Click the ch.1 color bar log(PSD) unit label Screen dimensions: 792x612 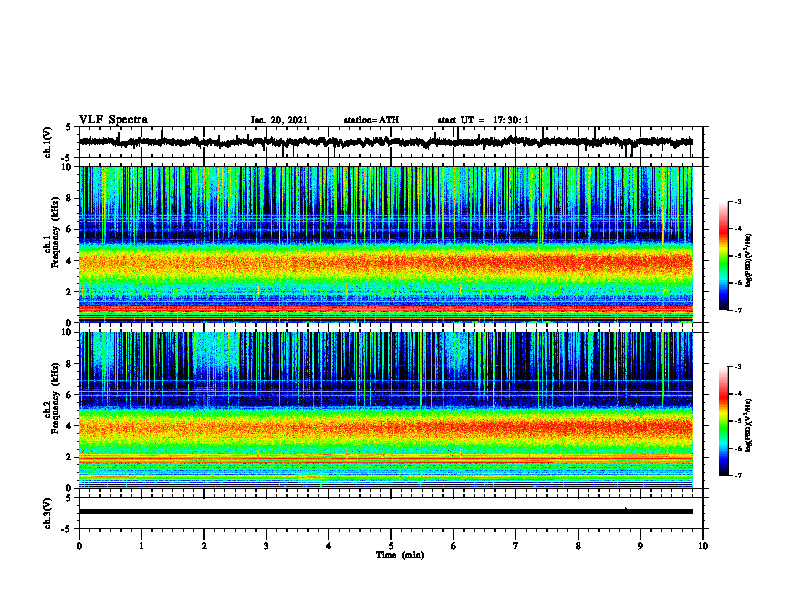click(x=749, y=260)
